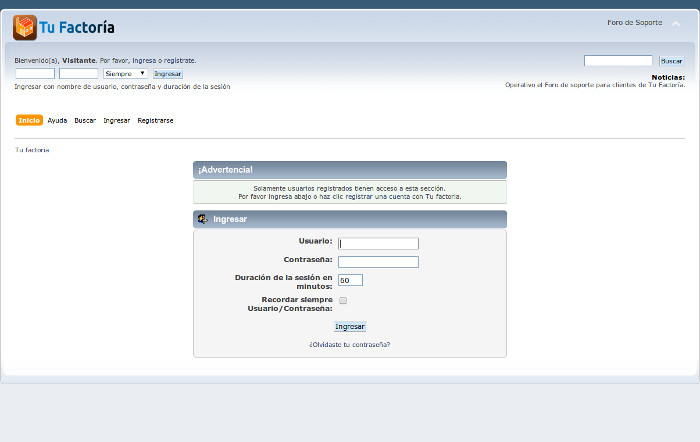Focus the Contraseña password field

[x=378, y=262]
